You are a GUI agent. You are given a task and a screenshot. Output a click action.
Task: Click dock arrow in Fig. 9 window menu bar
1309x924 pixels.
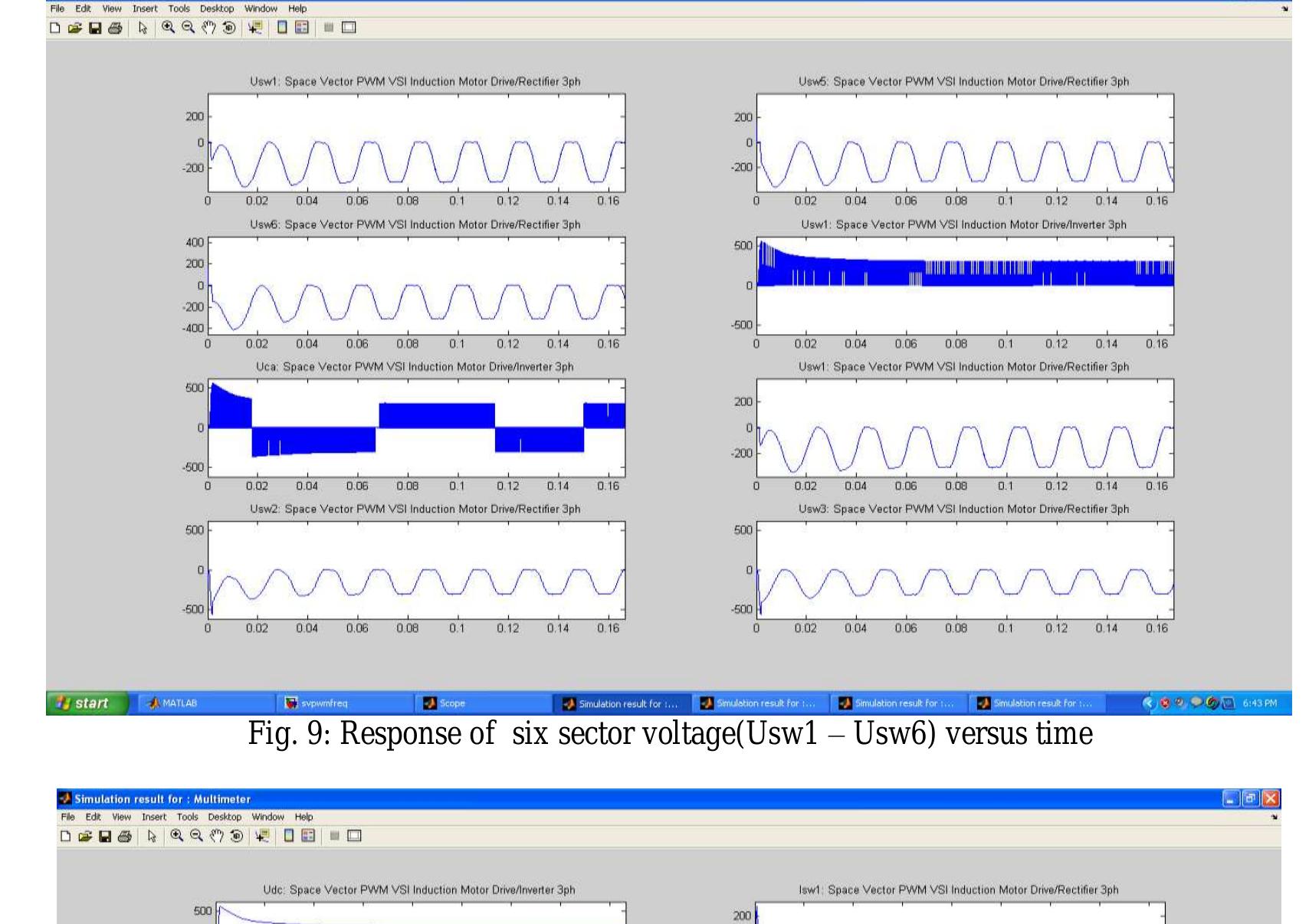1284,9
